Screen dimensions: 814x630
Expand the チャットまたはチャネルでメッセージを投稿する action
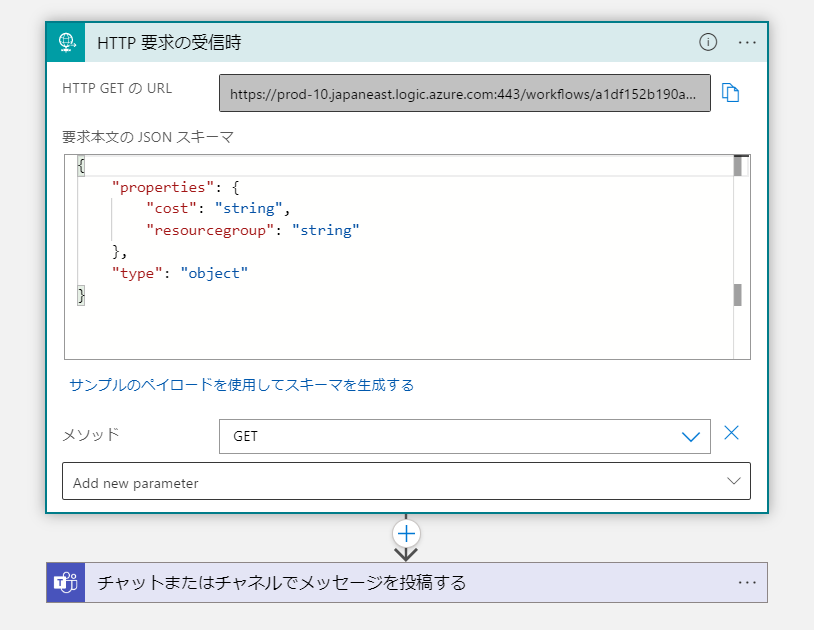[x=406, y=582]
